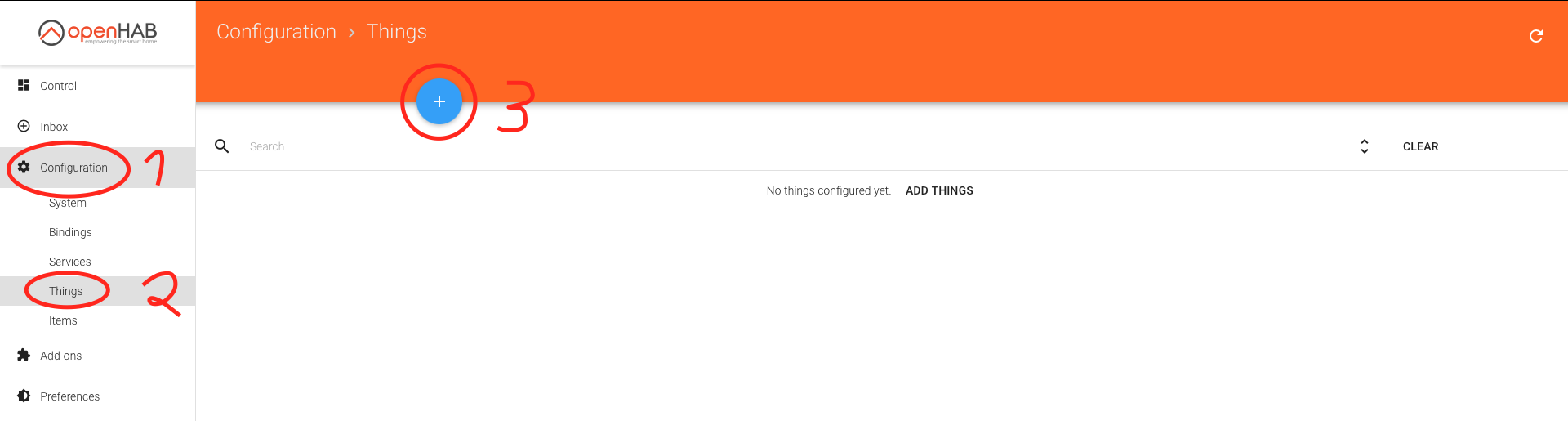This screenshot has width=1568, height=421.
Task: Click the refresh icon in orange header
Action: 1536,35
